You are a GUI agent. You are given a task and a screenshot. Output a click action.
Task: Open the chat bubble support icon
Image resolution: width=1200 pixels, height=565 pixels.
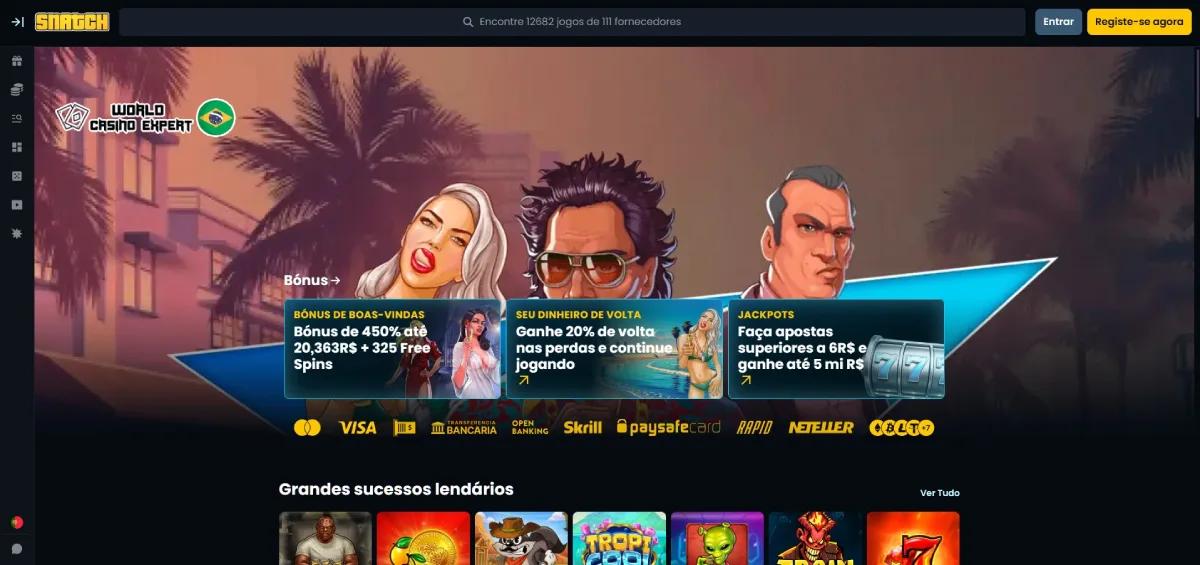pos(17,549)
